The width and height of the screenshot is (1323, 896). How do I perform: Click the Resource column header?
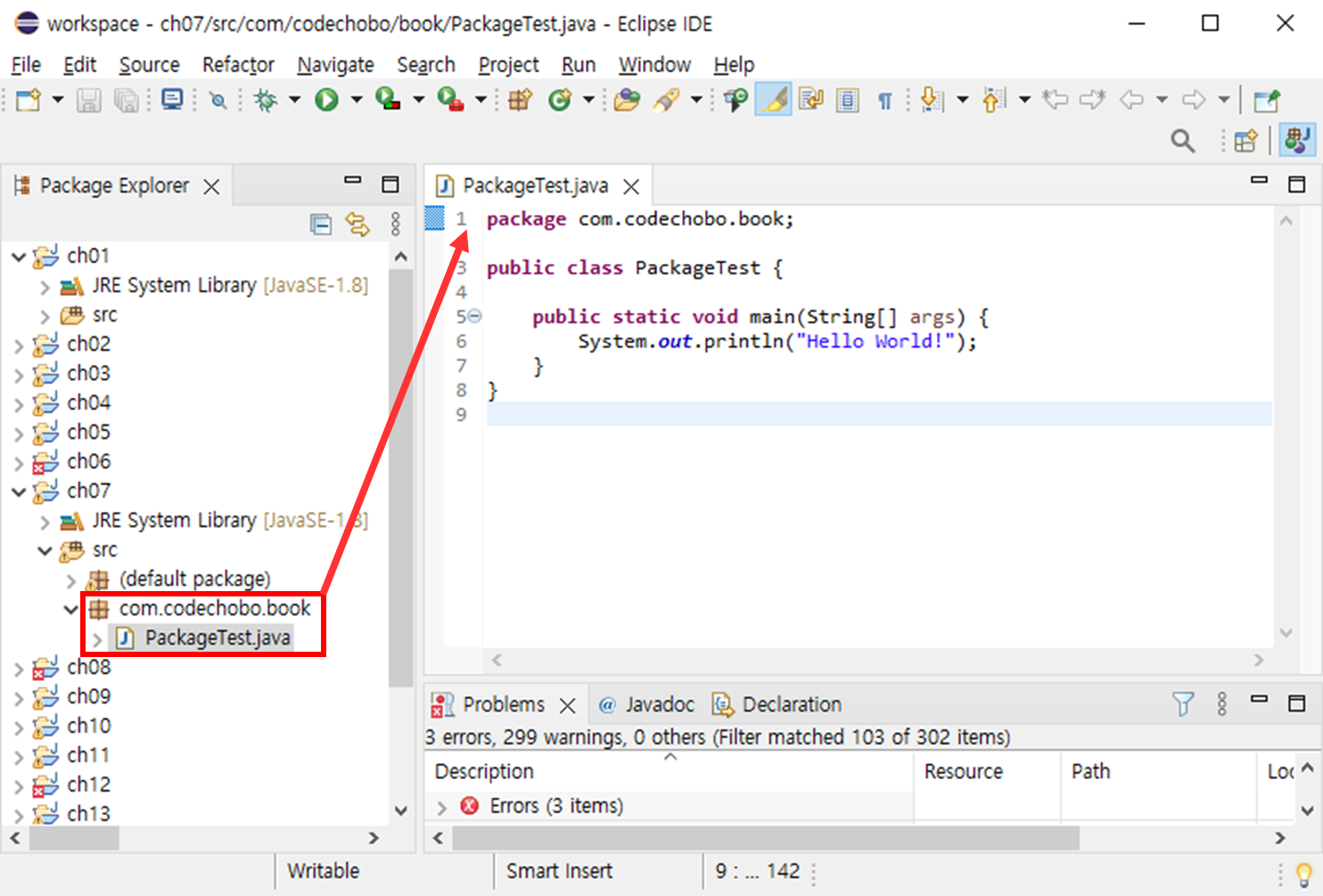point(988,772)
